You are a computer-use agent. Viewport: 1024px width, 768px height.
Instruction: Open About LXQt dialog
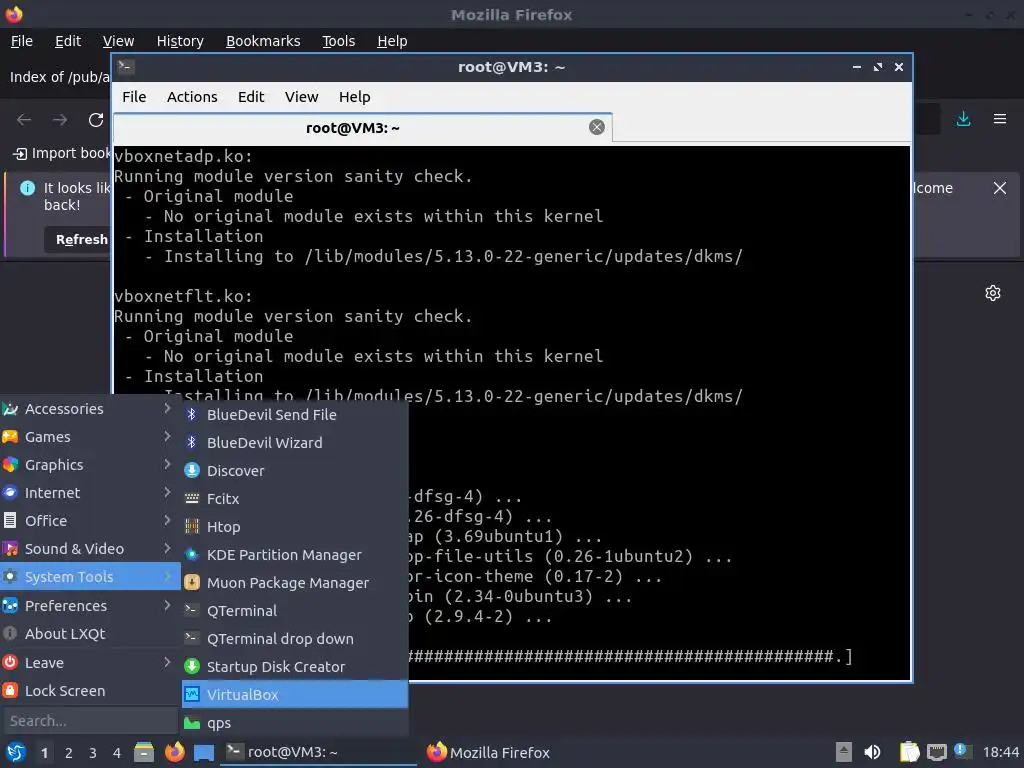90,633
